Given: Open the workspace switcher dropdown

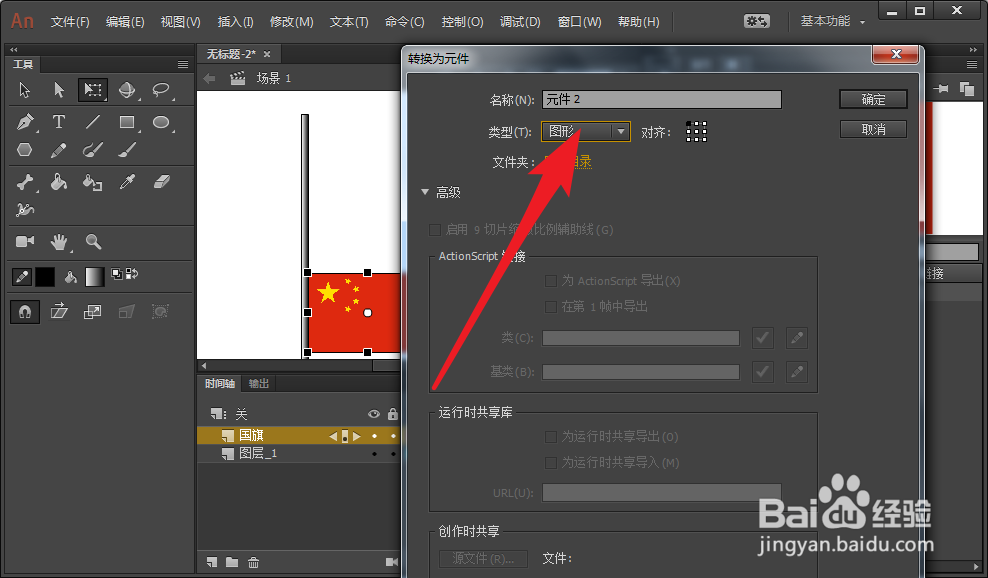Looking at the screenshot, I should [832, 21].
